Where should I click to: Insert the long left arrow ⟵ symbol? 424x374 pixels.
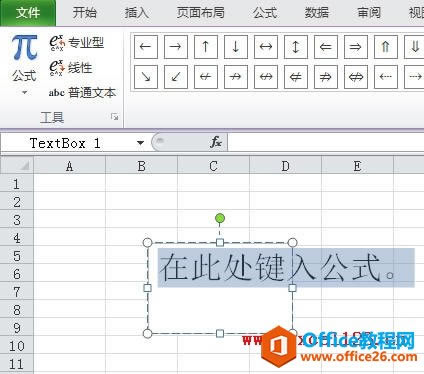click(x=386, y=77)
